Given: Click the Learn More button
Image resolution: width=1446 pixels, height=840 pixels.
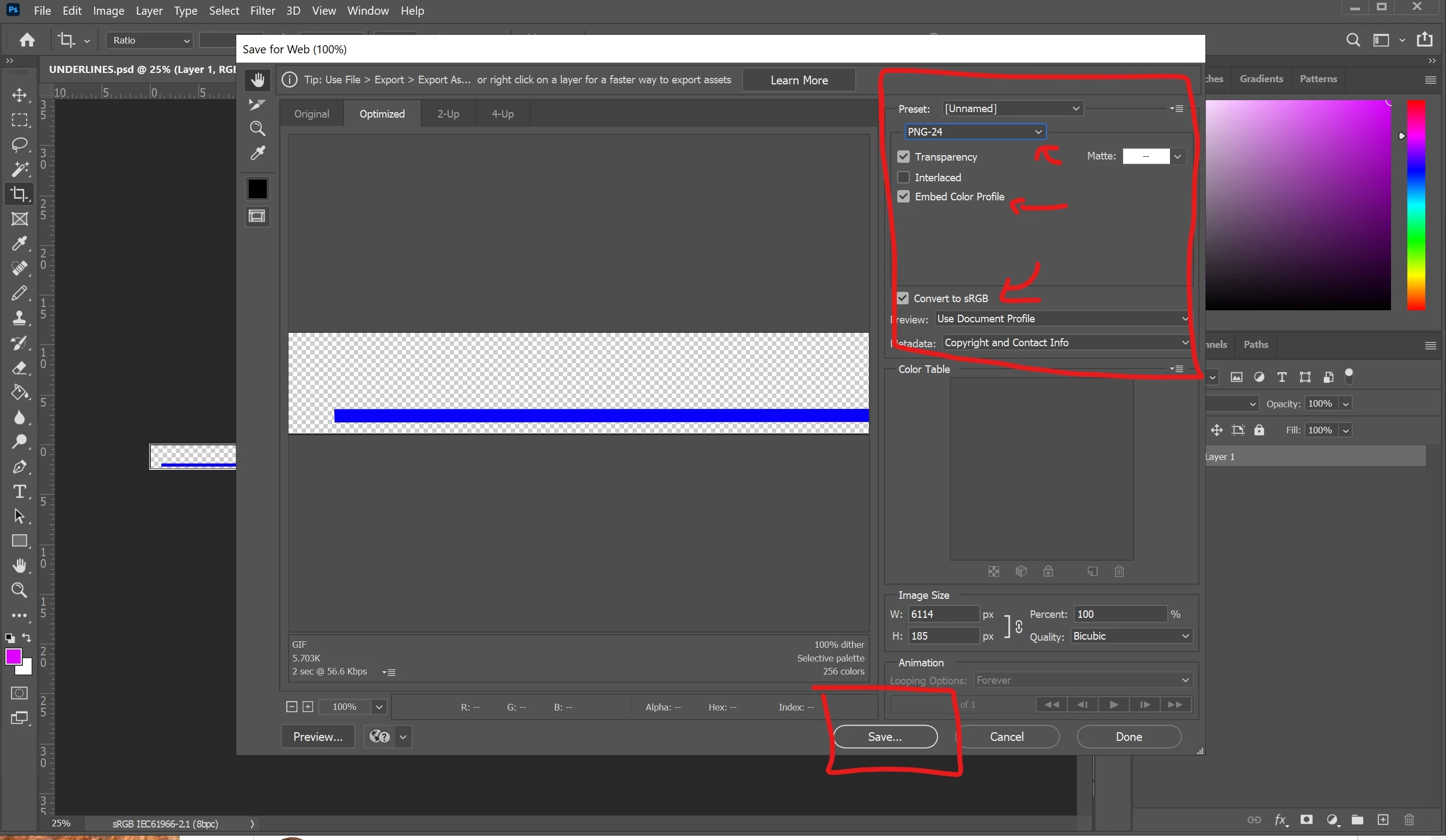Looking at the screenshot, I should pyautogui.click(x=798, y=81).
